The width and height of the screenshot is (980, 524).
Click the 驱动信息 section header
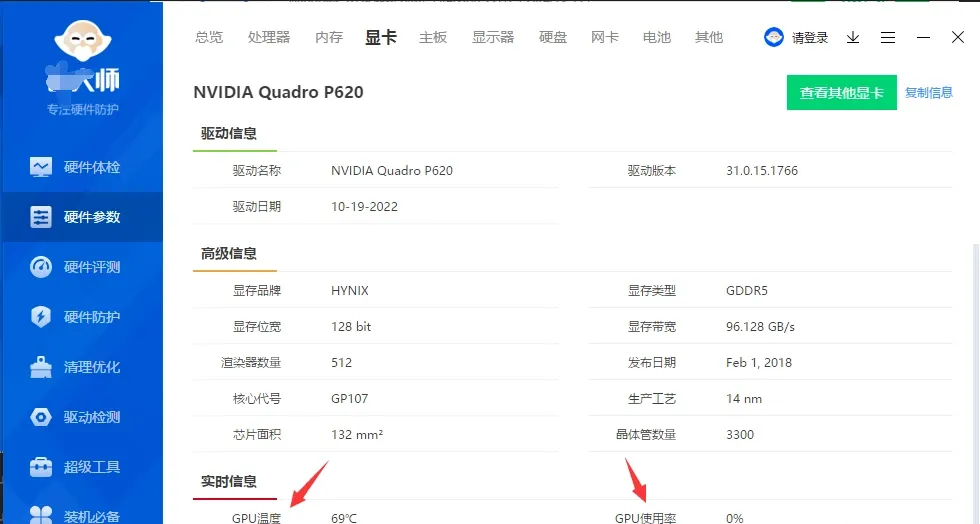229,133
